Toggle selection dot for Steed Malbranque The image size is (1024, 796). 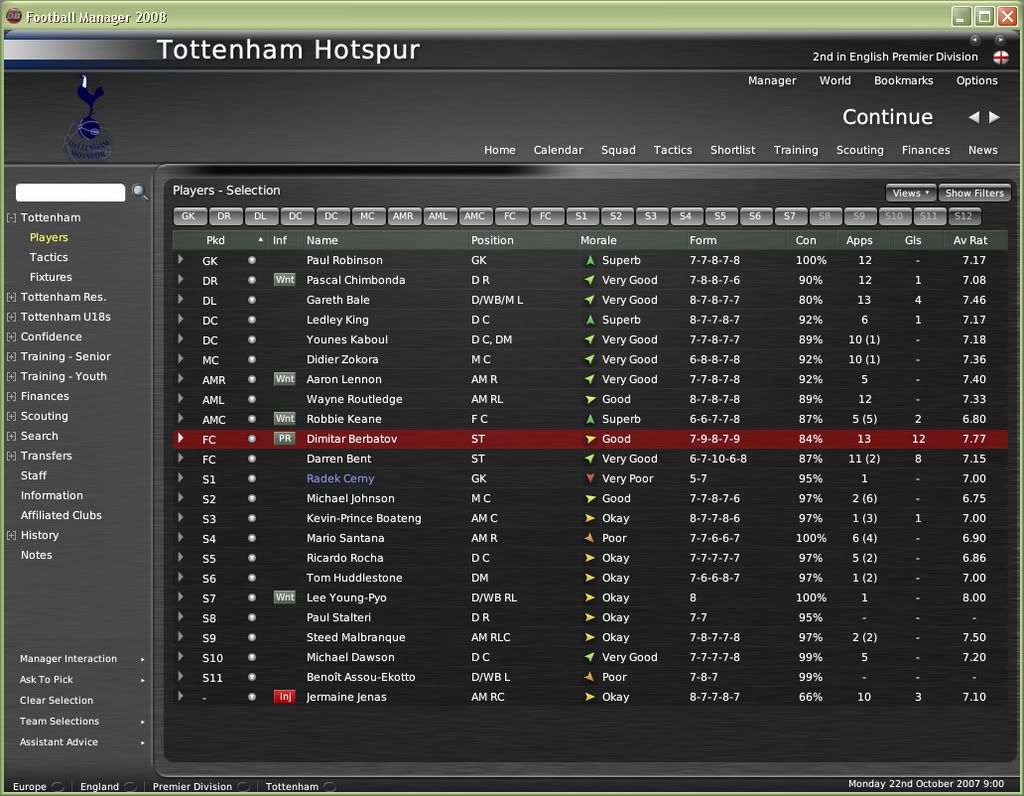251,637
